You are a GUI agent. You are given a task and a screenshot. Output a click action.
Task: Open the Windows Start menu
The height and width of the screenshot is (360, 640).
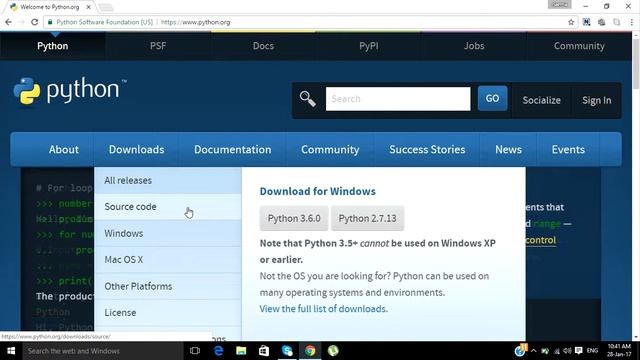11,351
